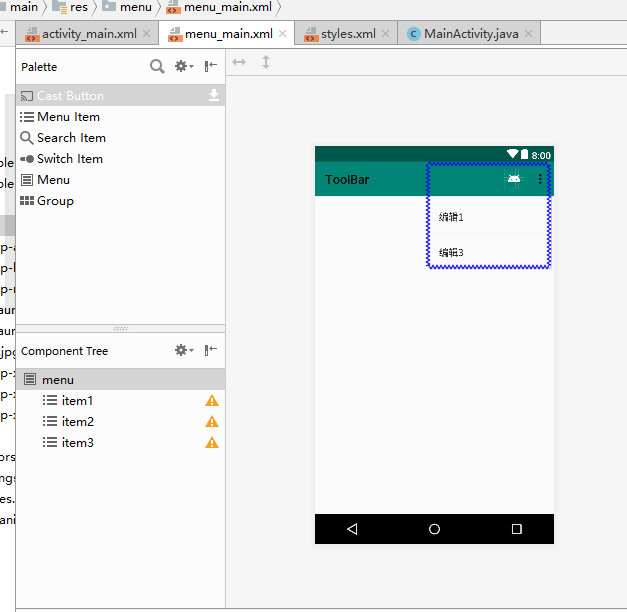
Task: Click back triangle in preview navigation bar
Action: (352, 529)
